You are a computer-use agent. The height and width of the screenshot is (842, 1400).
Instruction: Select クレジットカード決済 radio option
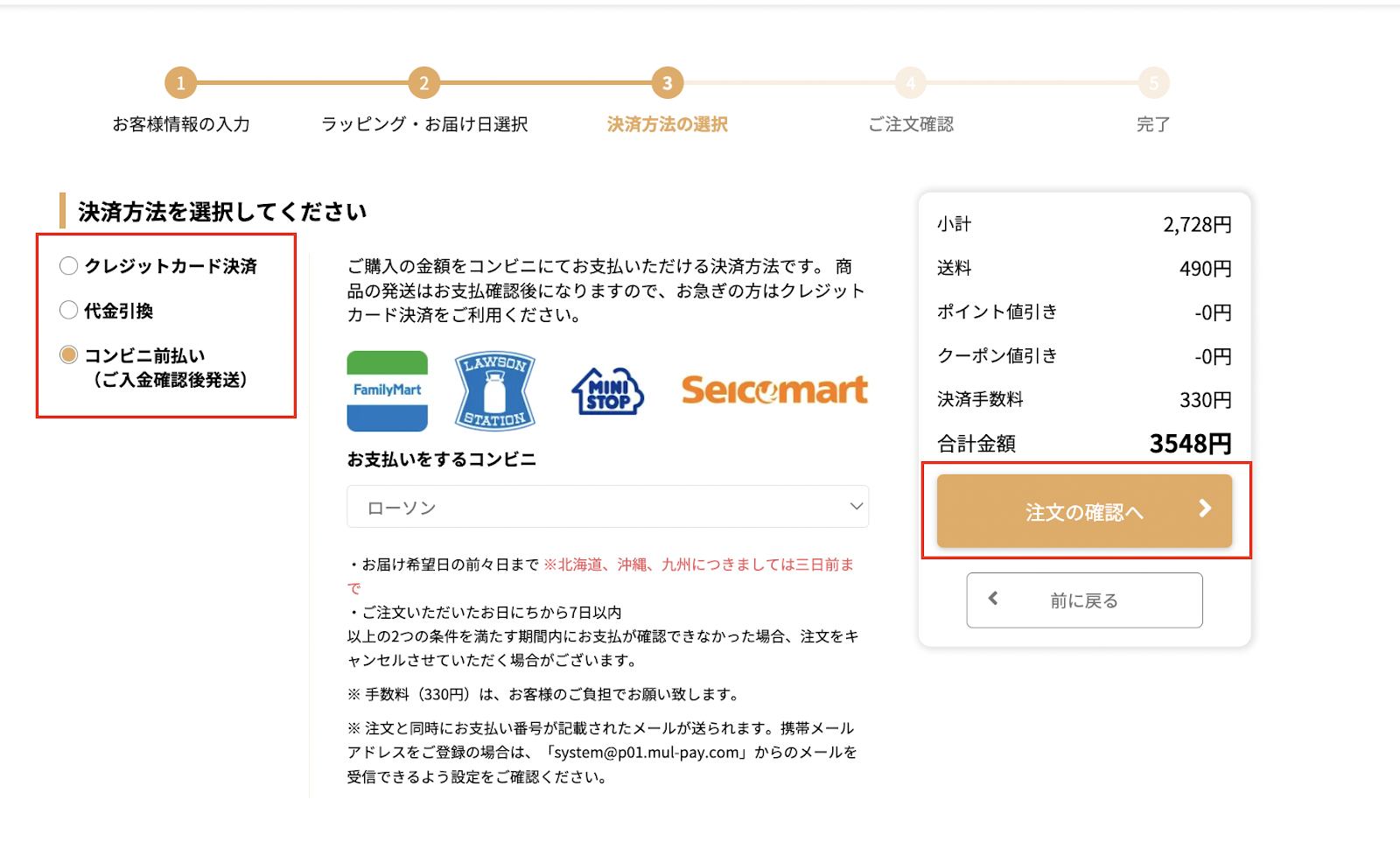69,266
